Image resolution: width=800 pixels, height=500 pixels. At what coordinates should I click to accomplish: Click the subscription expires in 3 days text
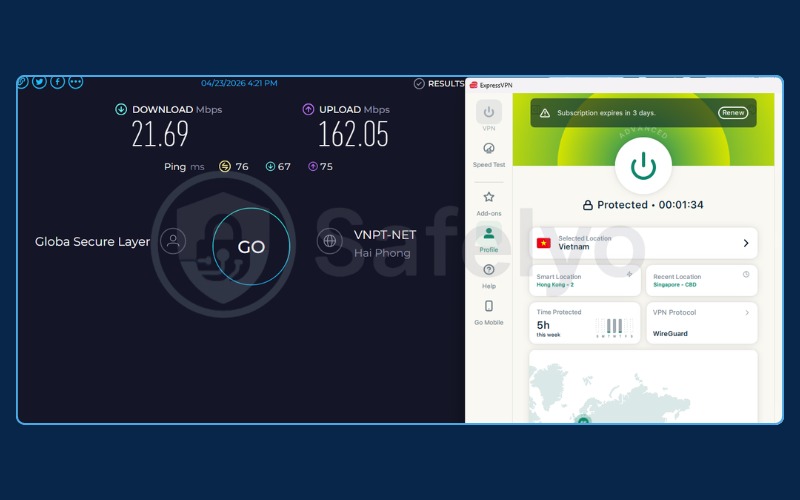click(606, 113)
